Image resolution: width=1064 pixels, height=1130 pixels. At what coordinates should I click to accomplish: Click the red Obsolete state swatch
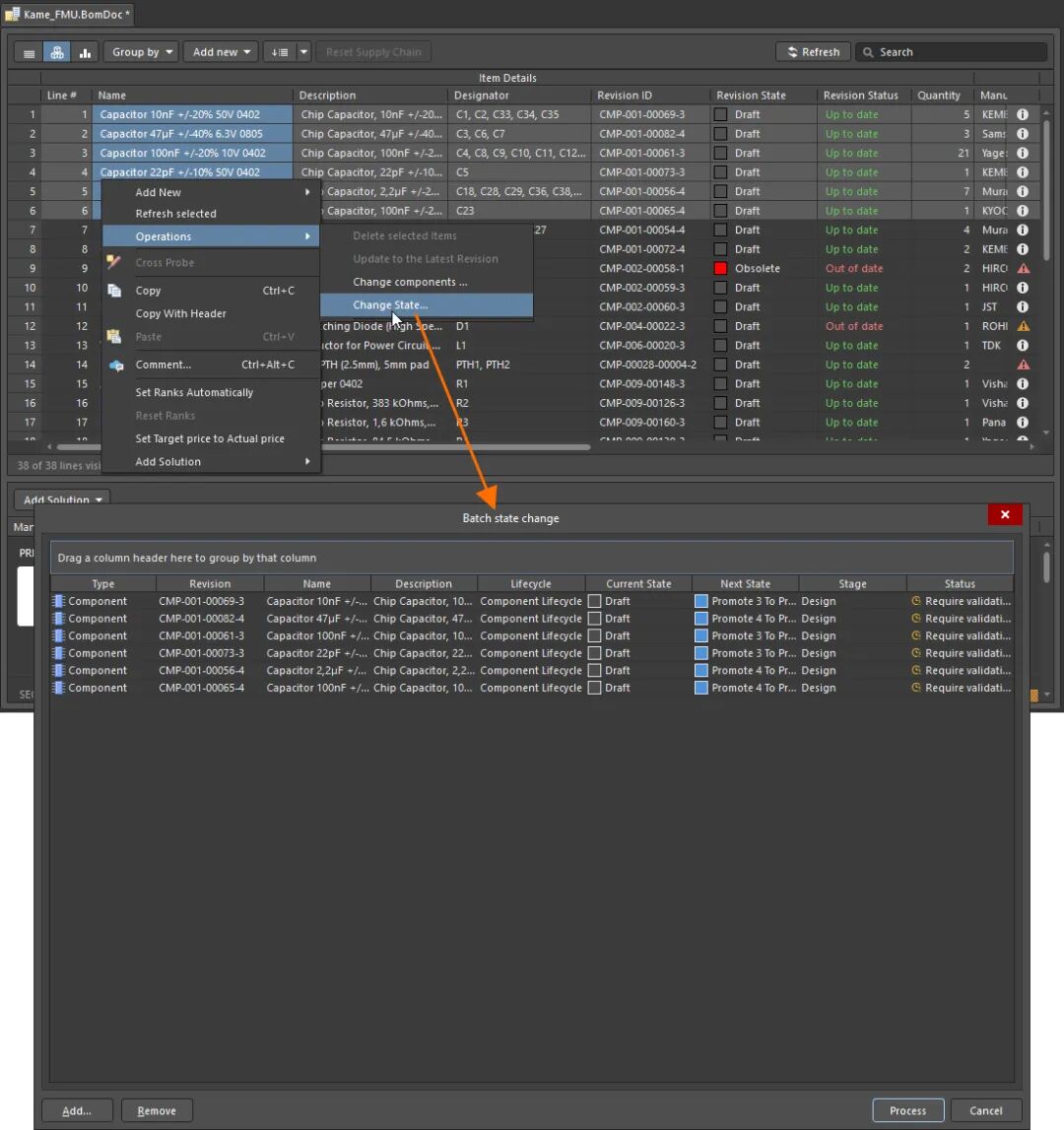(x=720, y=268)
